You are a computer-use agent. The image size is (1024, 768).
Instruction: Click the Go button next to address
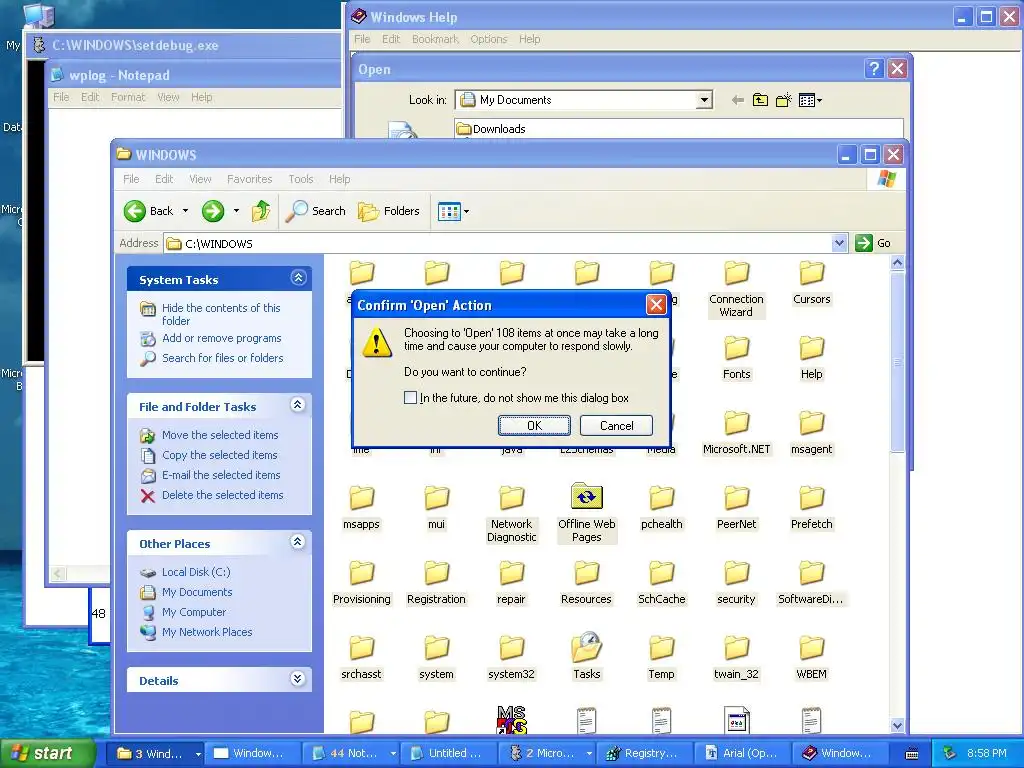pyautogui.click(x=873, y=243)
